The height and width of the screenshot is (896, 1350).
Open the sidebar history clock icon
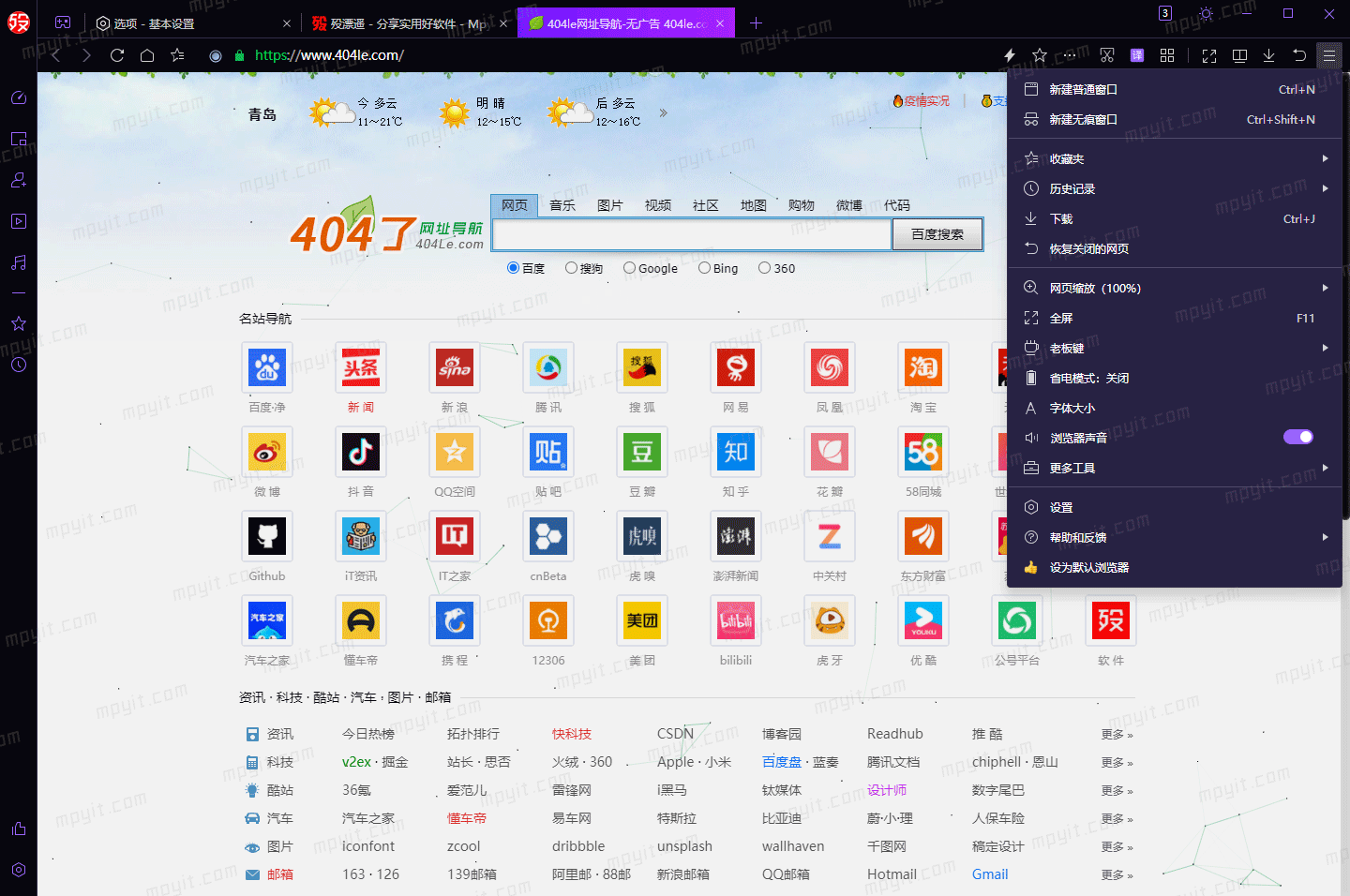(19, 365)
